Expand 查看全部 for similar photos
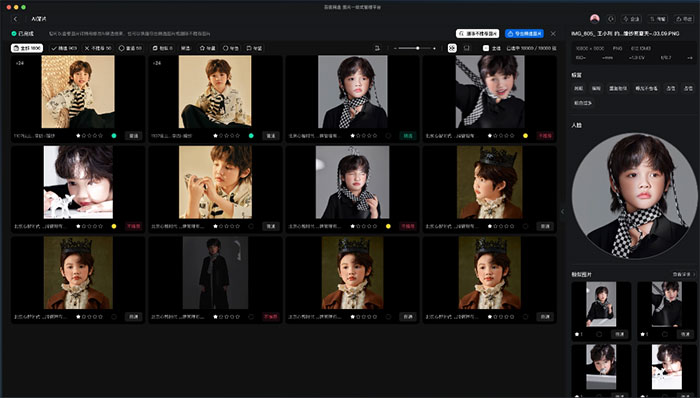Screen dimensions: 700x398 (683, 274)
